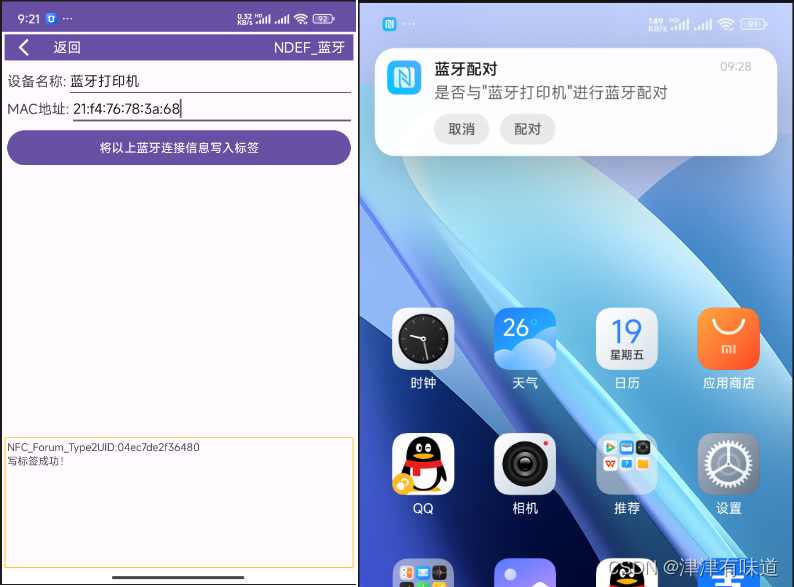The width and height of the screenshot is (794, 587).
Task: Tap the WiFi icon on home screen status bar
Action: click(726, 24)
